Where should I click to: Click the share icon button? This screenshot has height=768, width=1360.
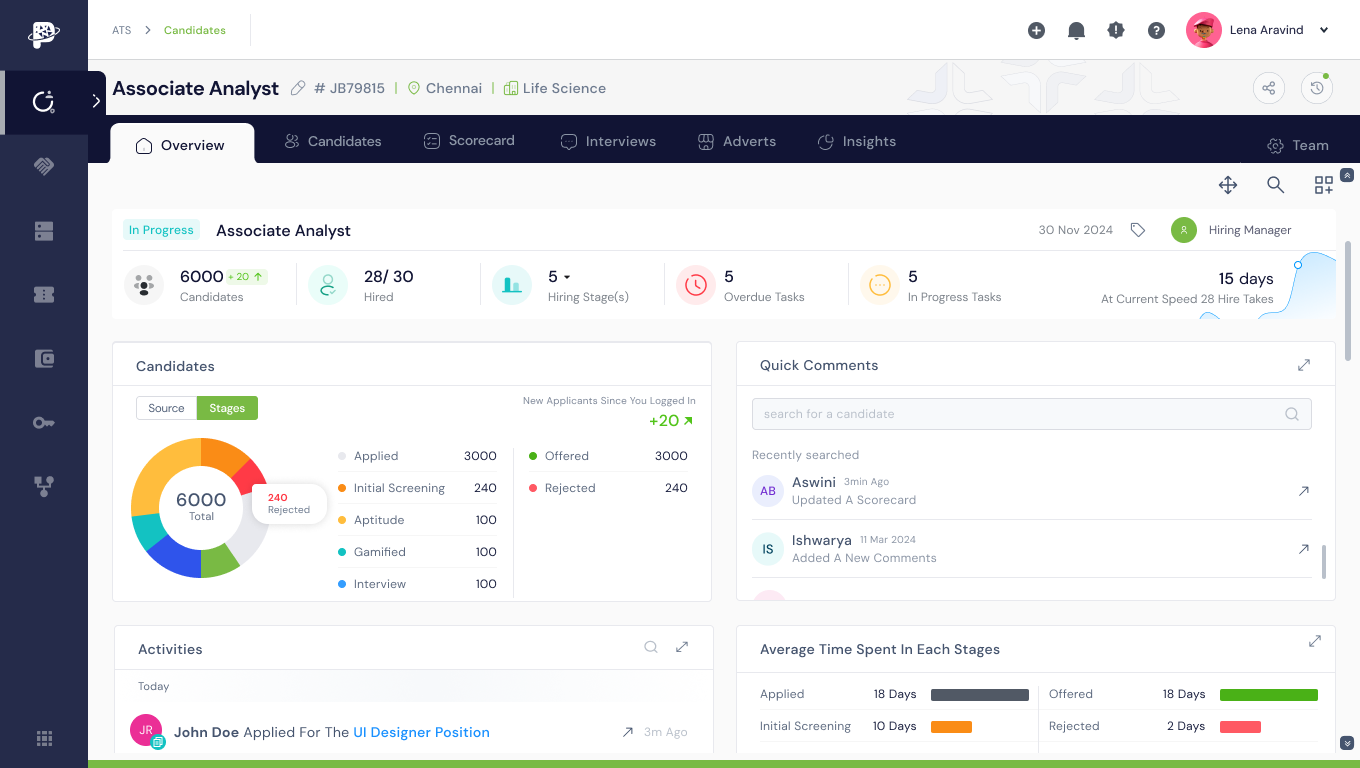click(x=1269, y=88)
